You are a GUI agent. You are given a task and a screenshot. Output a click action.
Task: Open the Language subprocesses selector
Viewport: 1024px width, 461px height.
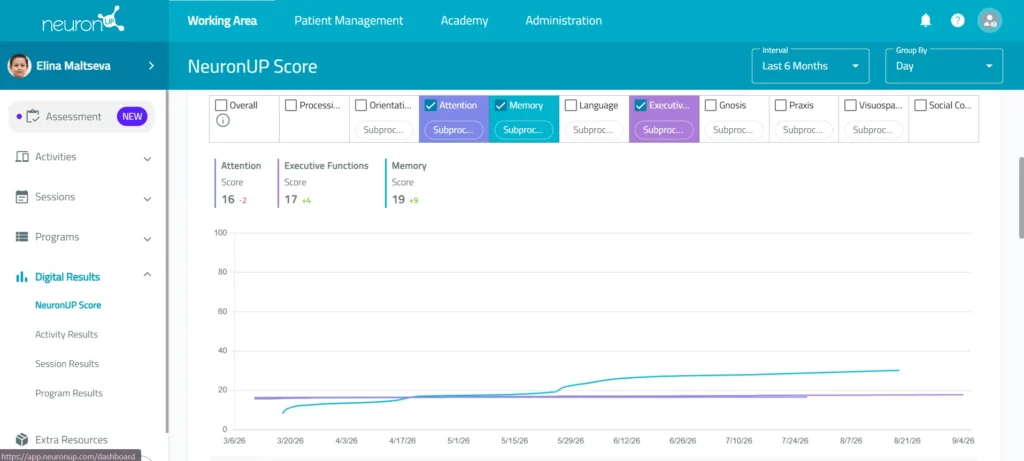click(593, 130)
